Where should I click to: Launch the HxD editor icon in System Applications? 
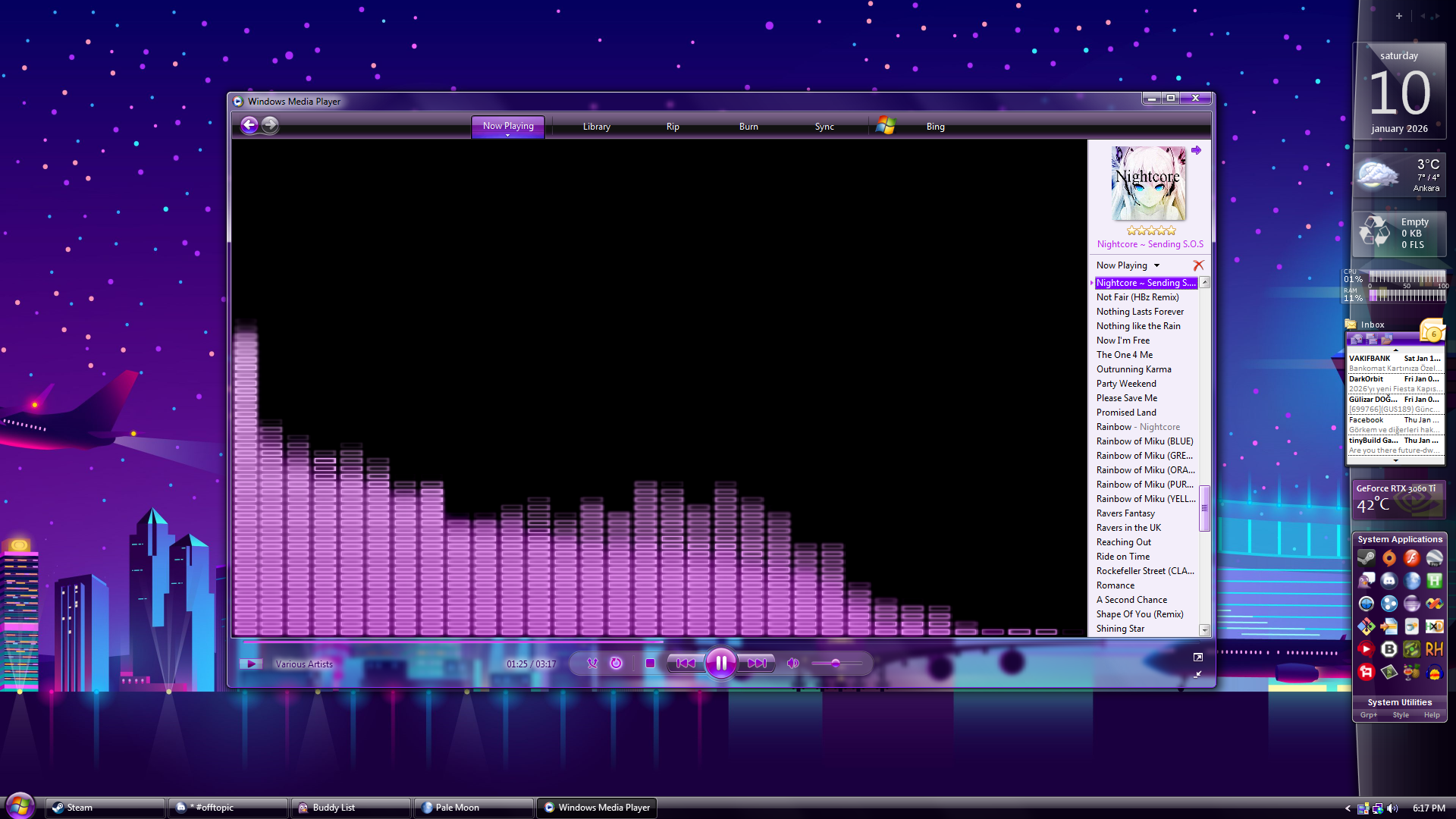tap(1434, 626)
